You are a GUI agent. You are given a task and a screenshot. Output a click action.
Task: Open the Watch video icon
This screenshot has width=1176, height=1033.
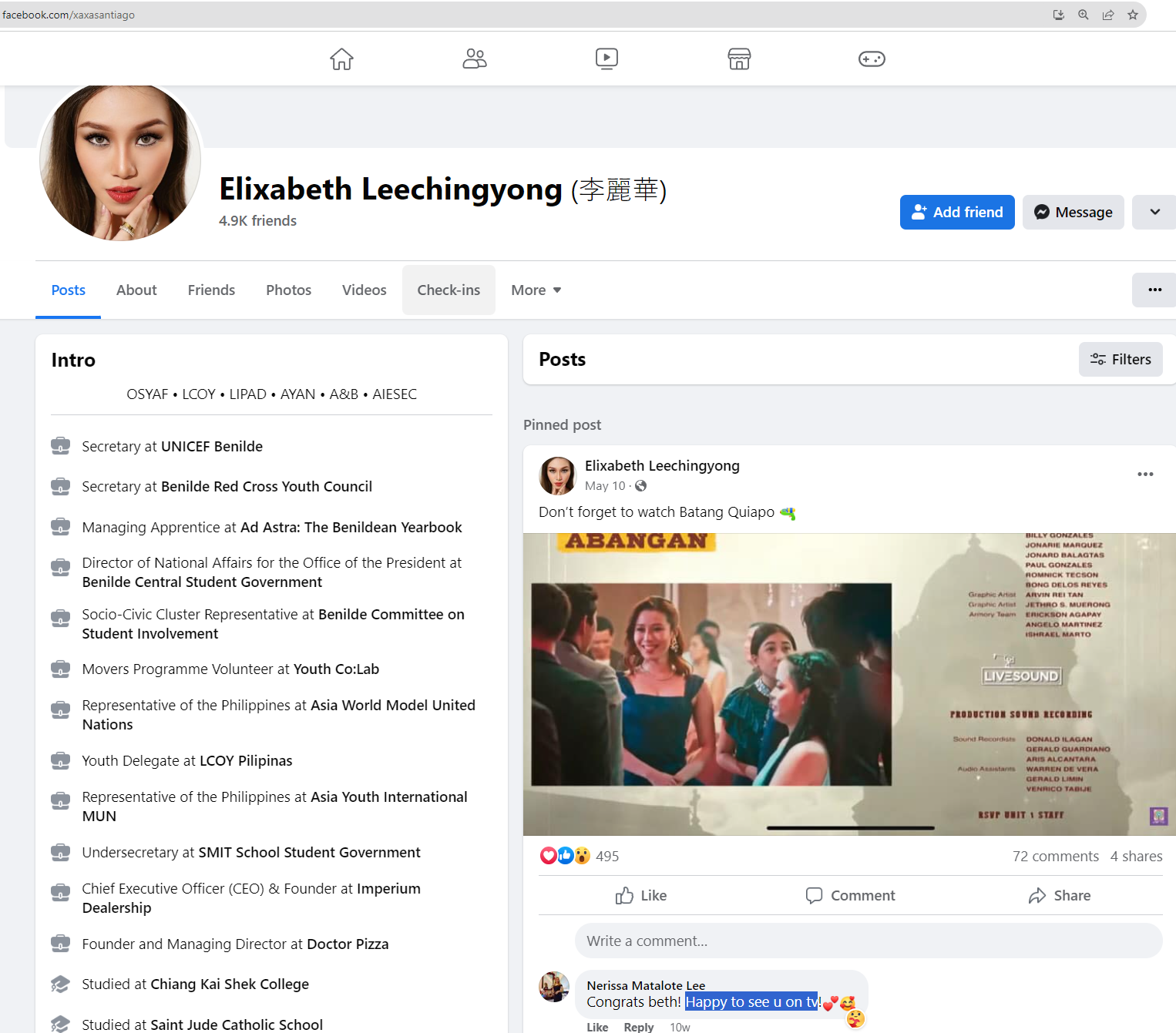point(606,59)
